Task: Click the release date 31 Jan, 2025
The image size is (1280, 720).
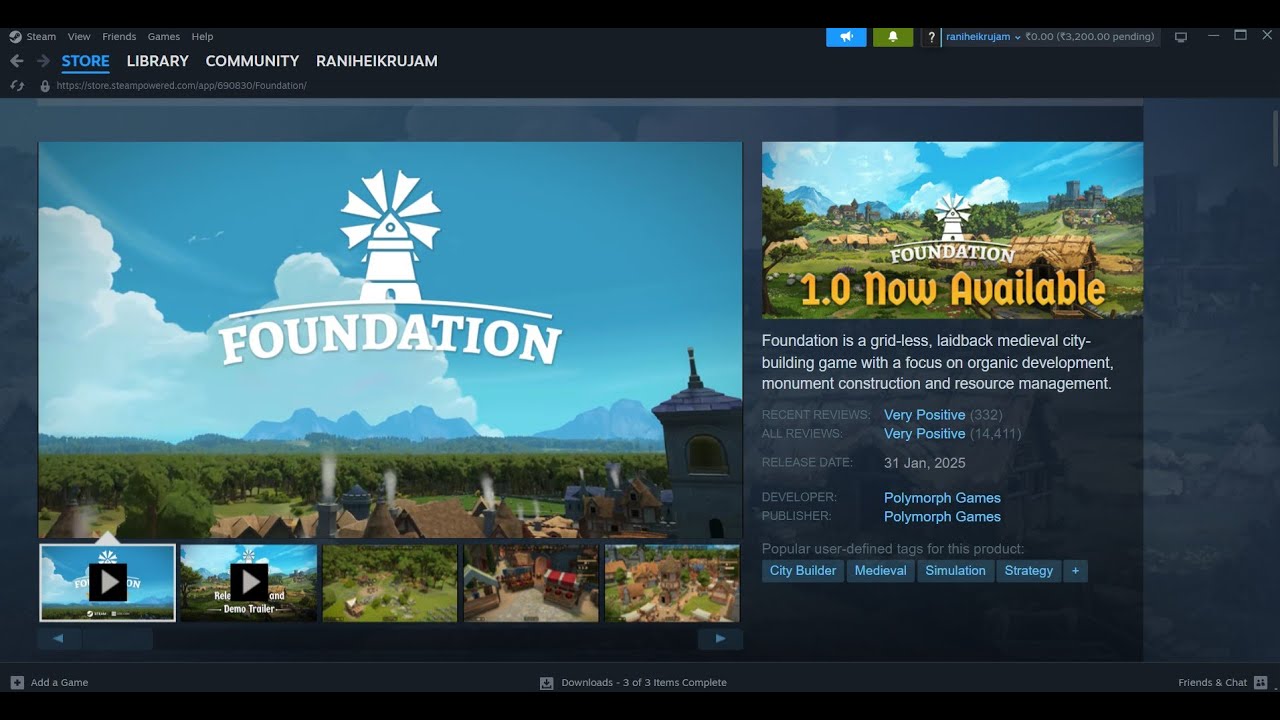Action: pos(924,463)
